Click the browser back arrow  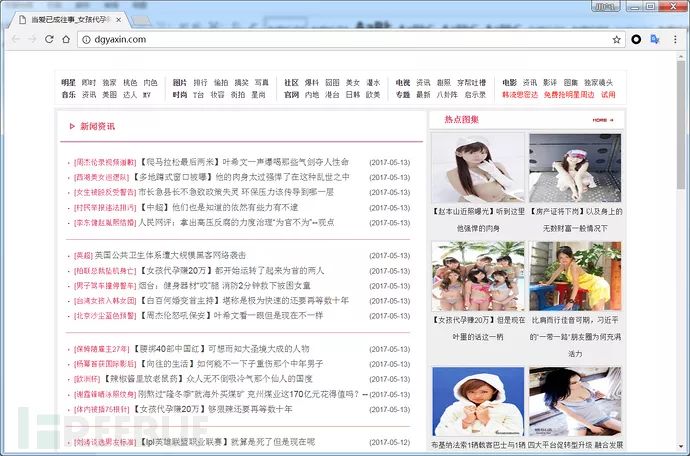16,39
